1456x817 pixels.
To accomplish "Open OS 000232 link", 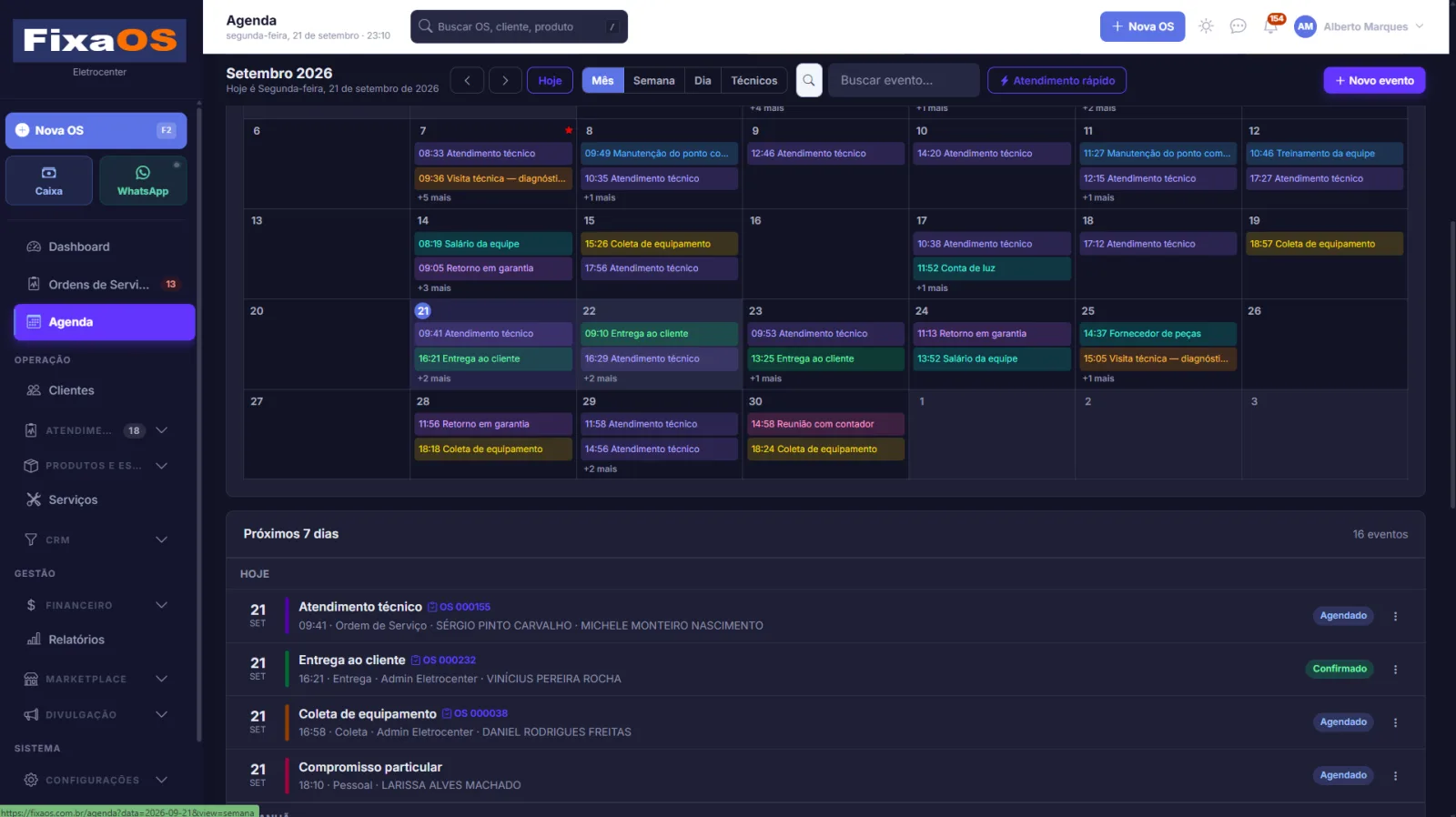I will [x=443, y=661].
